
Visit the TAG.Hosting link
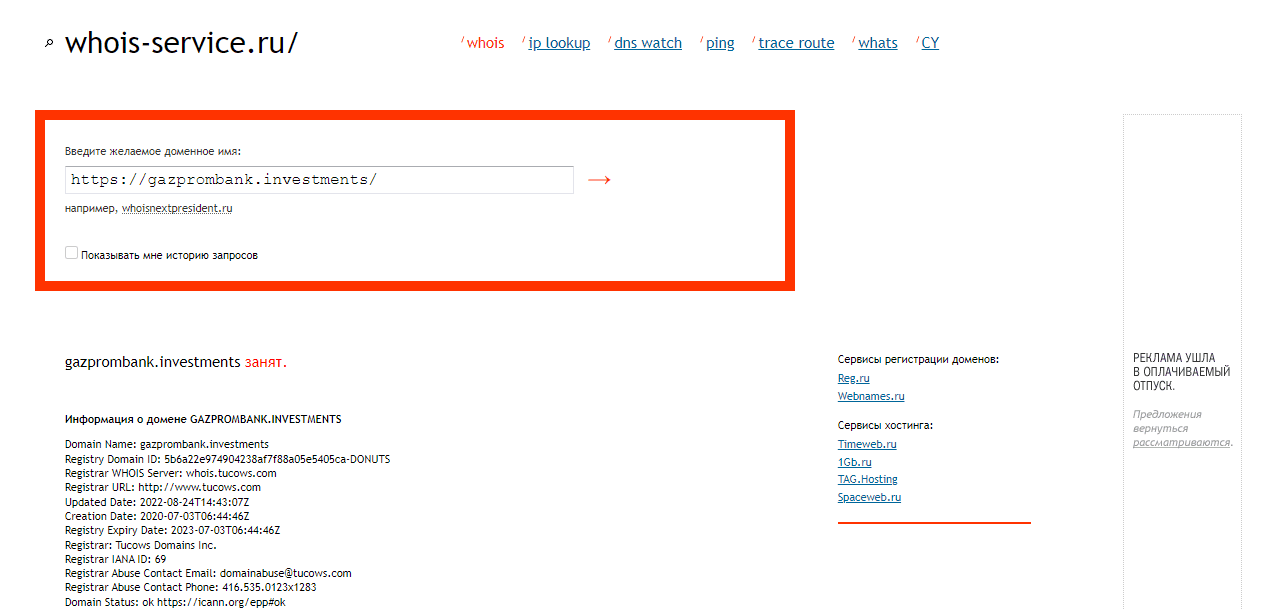coord(867,479)
